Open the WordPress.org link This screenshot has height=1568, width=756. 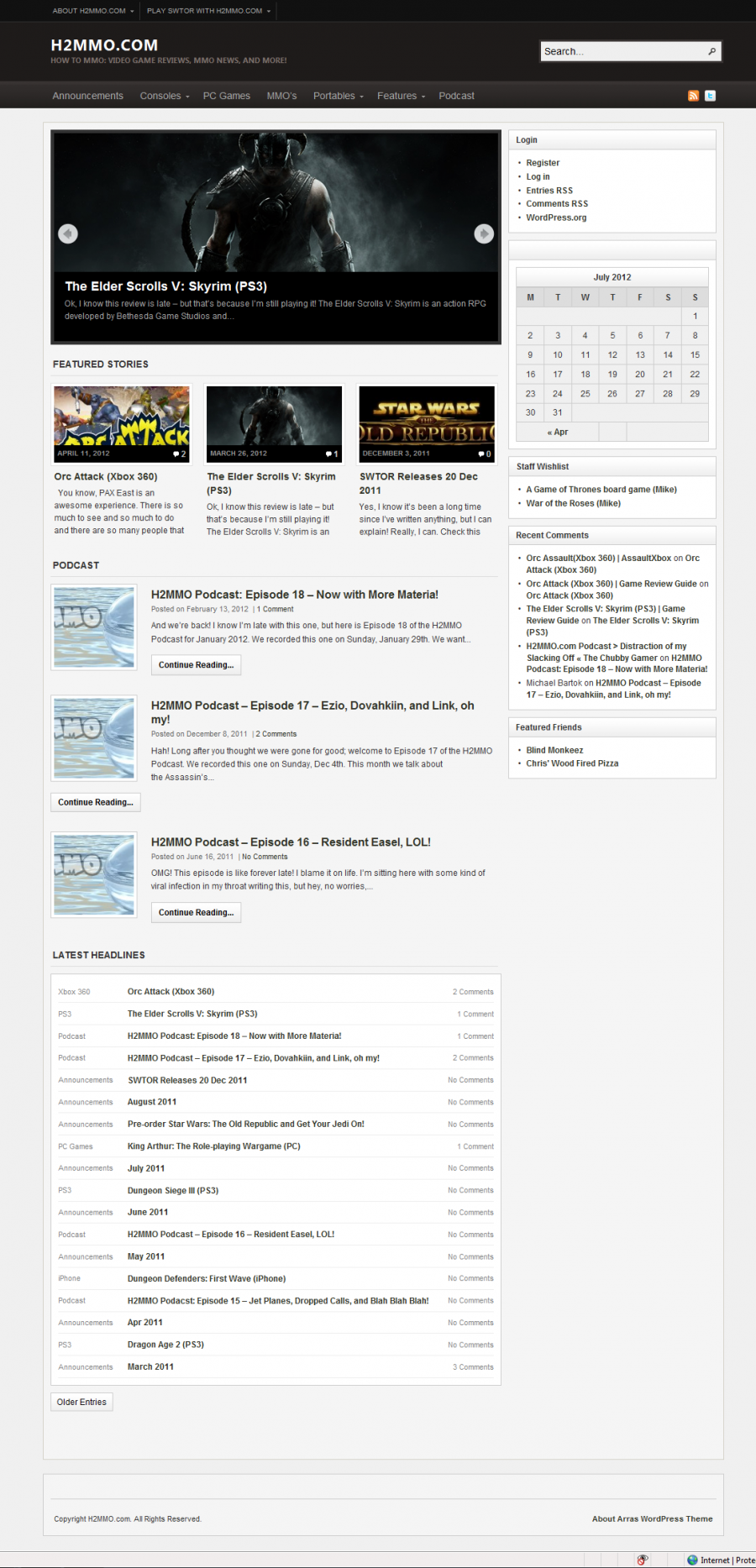[556, 218]
